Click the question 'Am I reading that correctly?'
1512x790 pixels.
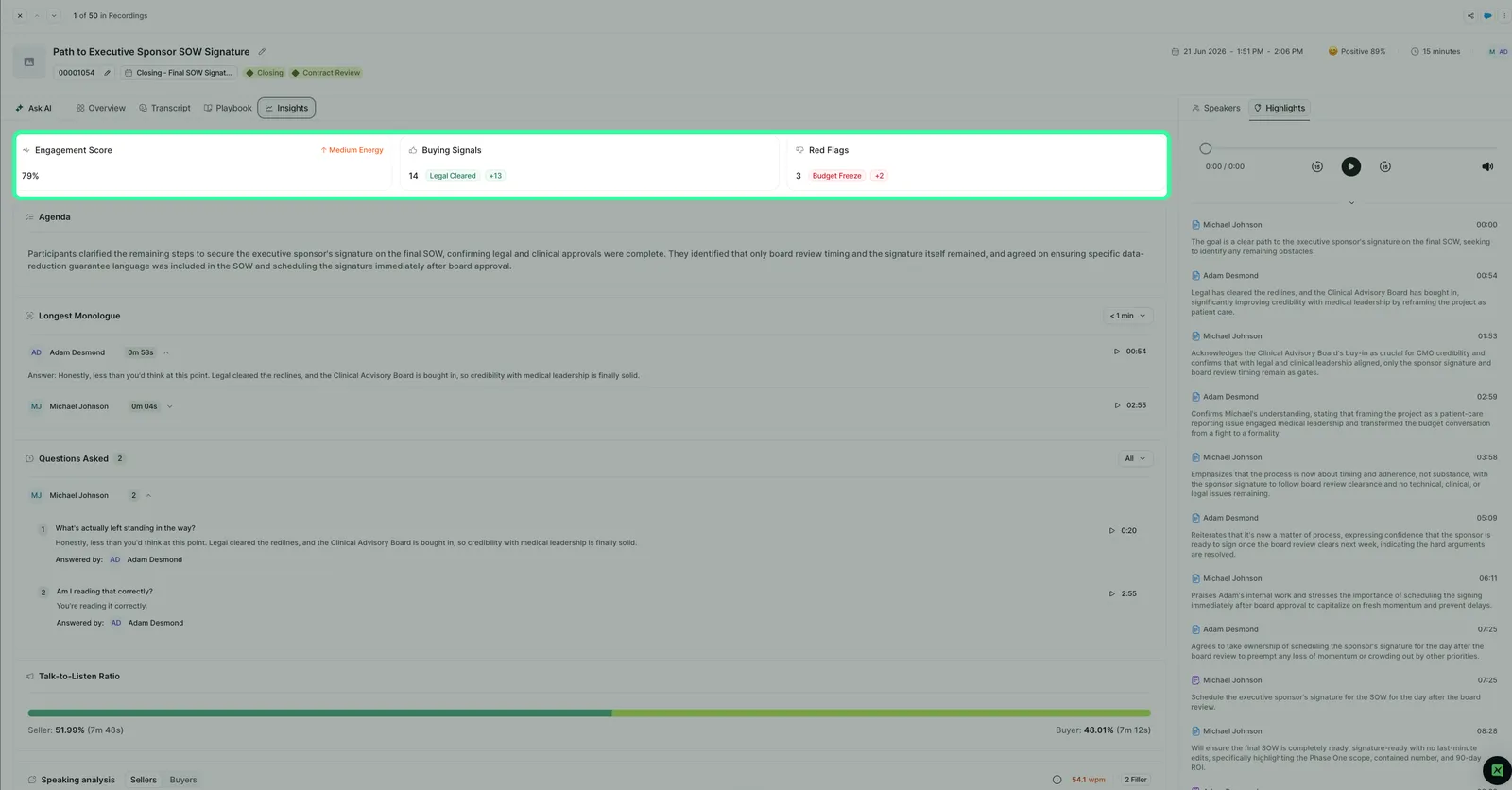[x=104, y=592]
